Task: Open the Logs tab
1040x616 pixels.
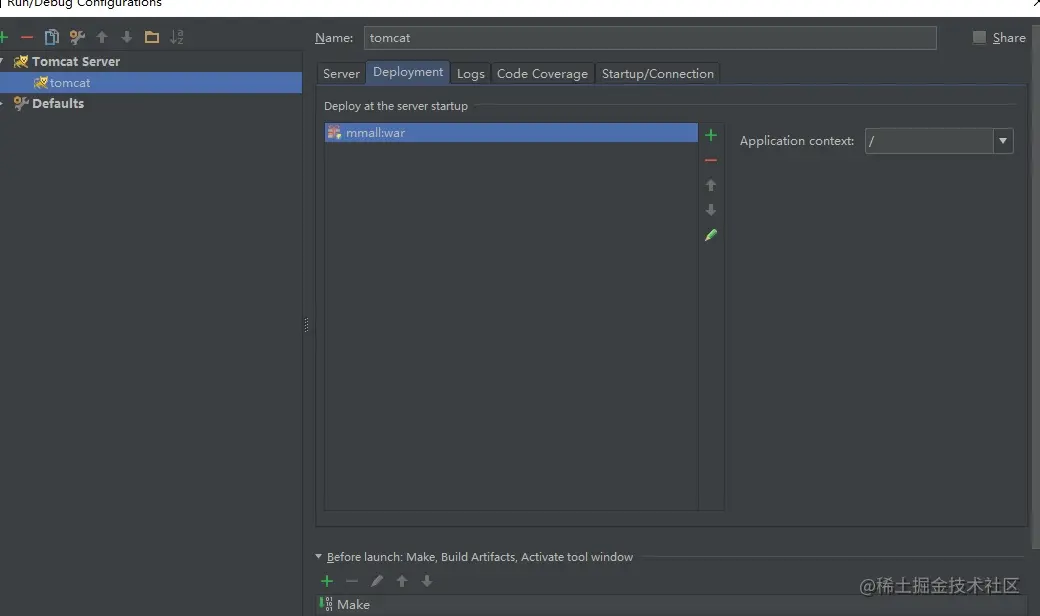Action: pyautogui.click(x=470, y=74)
